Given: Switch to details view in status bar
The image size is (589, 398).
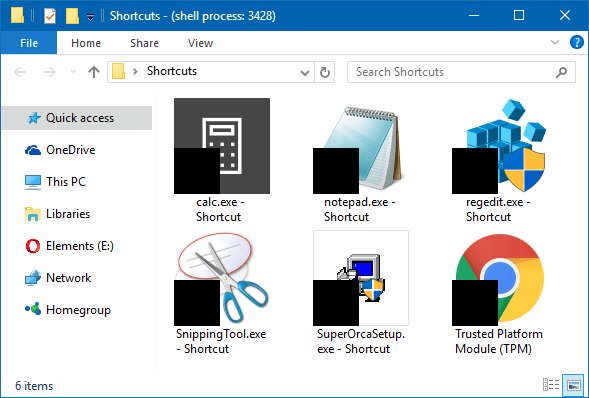Looking at the screenshot, I should point(551,385).
